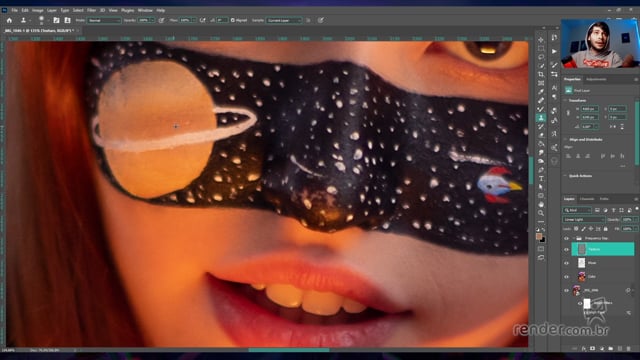Click the Smart Filters mask thumbnail

587,303
